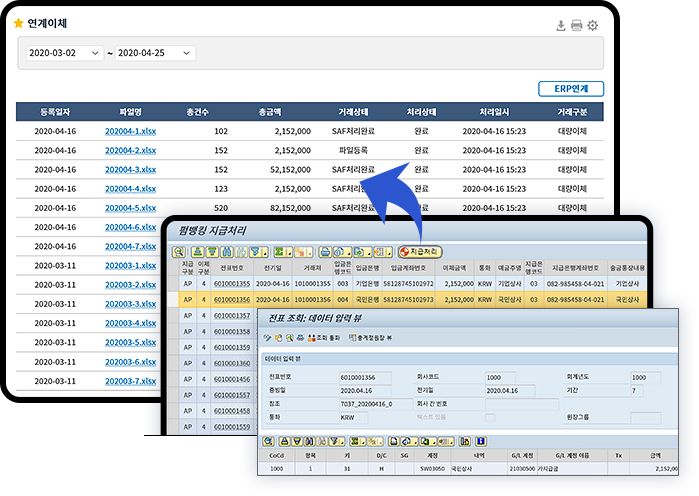Open file link 202004-3.xlsx
The width and height of the screenshot is (699, 496).
click(130, 169)
